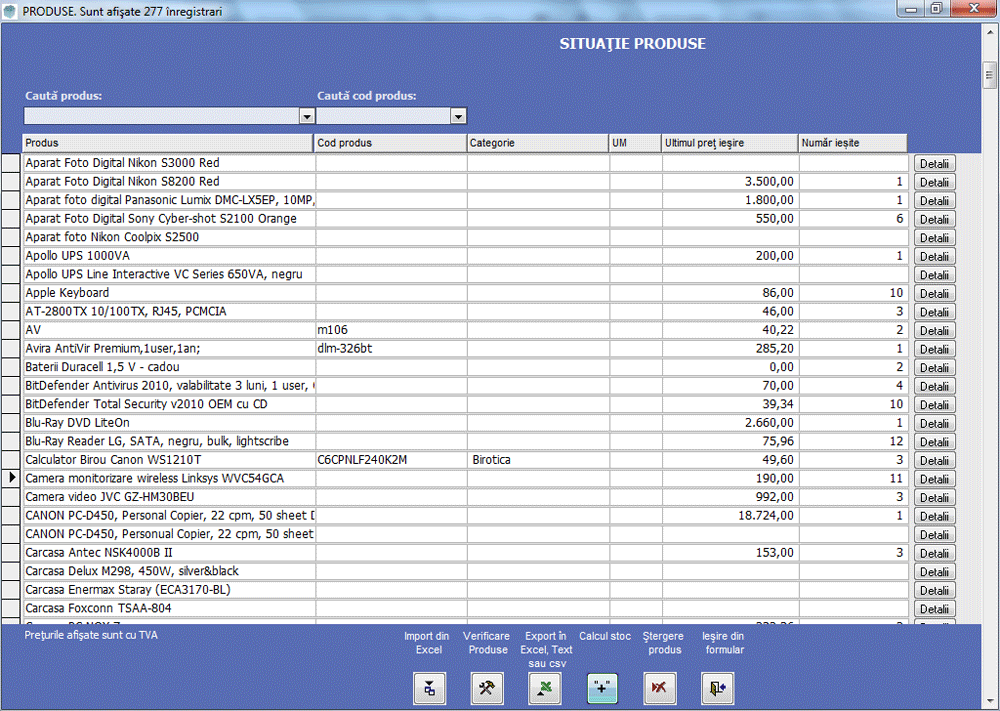
Task: Open Detalii for Camera video JVC GZ-HM30BEU
Action: pos(934,497)
